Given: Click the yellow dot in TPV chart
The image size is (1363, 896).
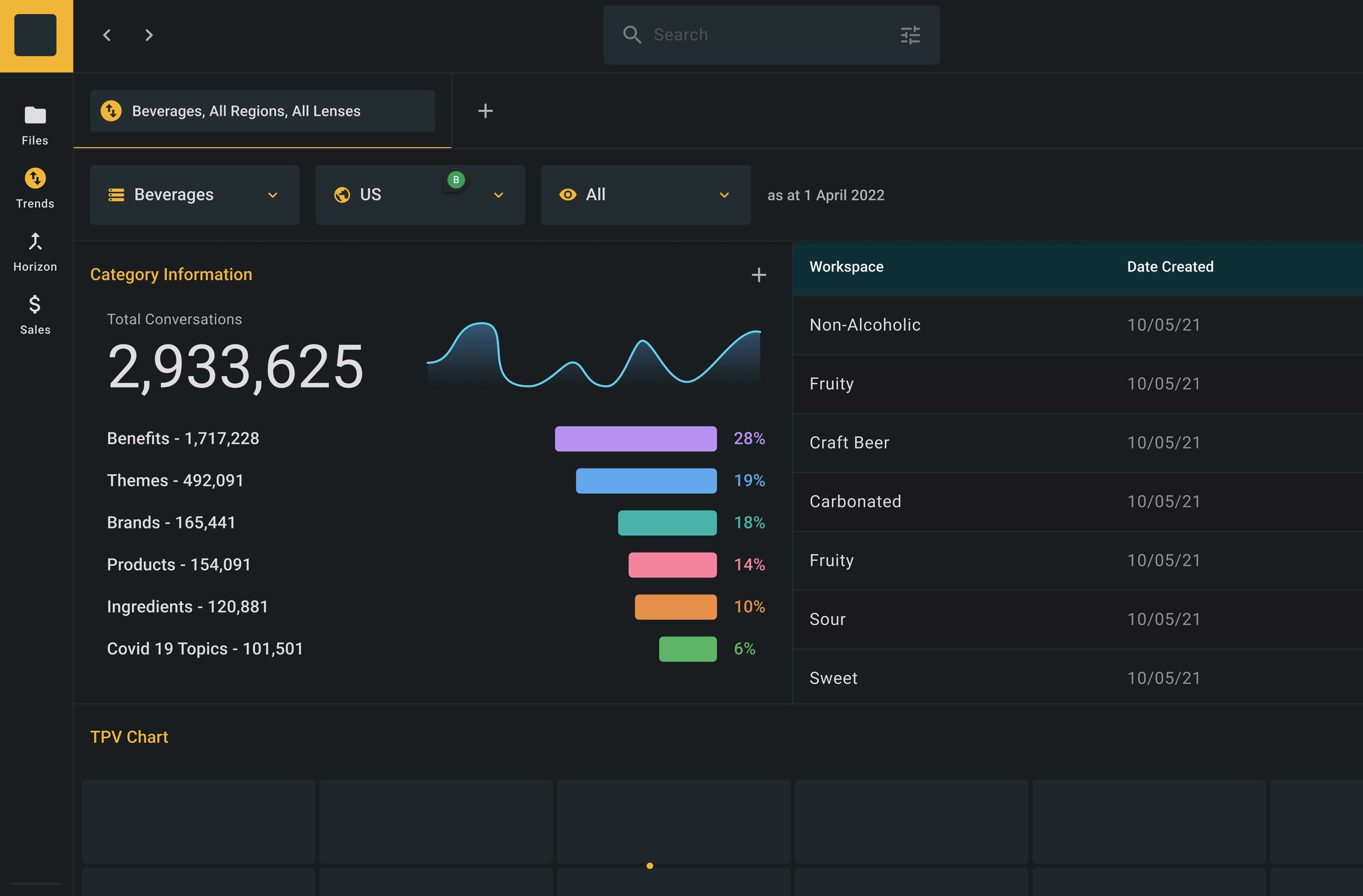Looking at the screenshot, I should 649,865.
